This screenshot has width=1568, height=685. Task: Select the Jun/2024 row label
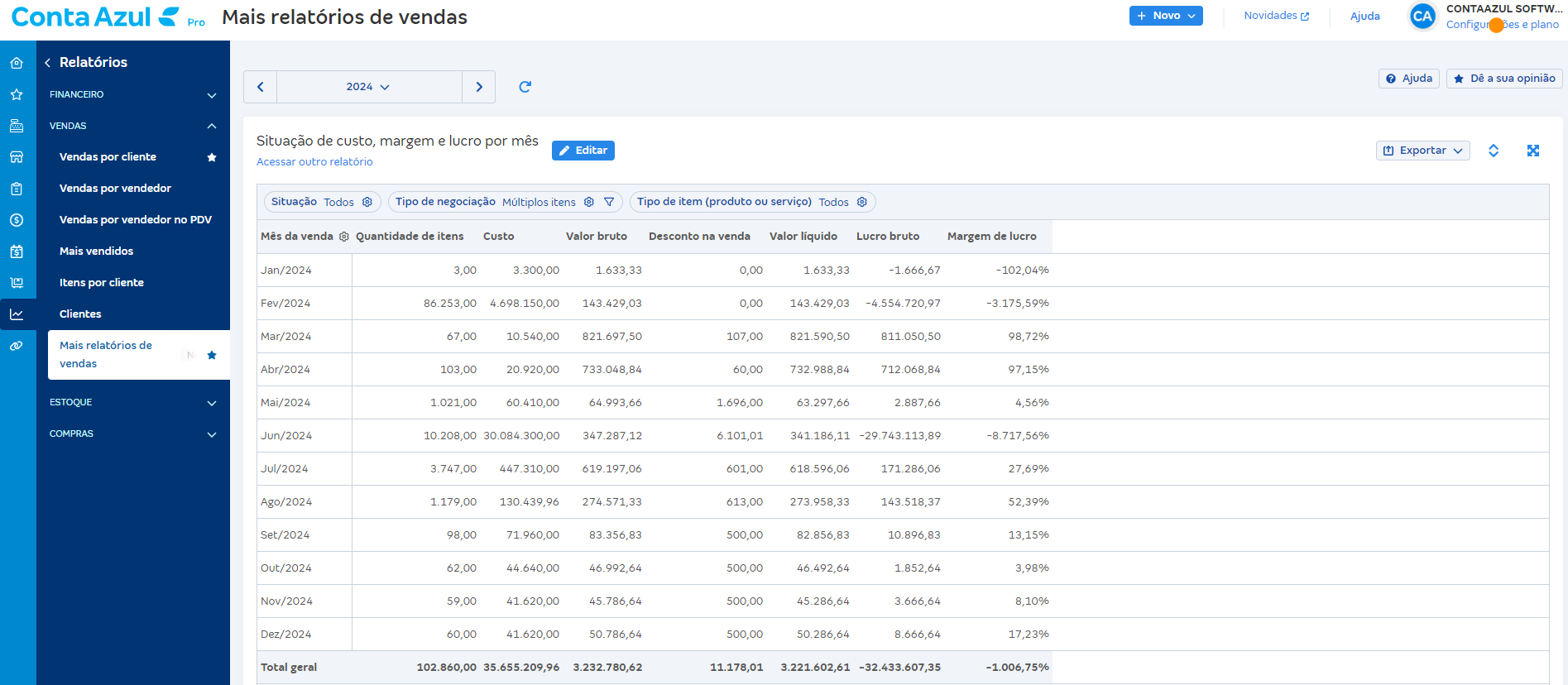pos(286,436)
